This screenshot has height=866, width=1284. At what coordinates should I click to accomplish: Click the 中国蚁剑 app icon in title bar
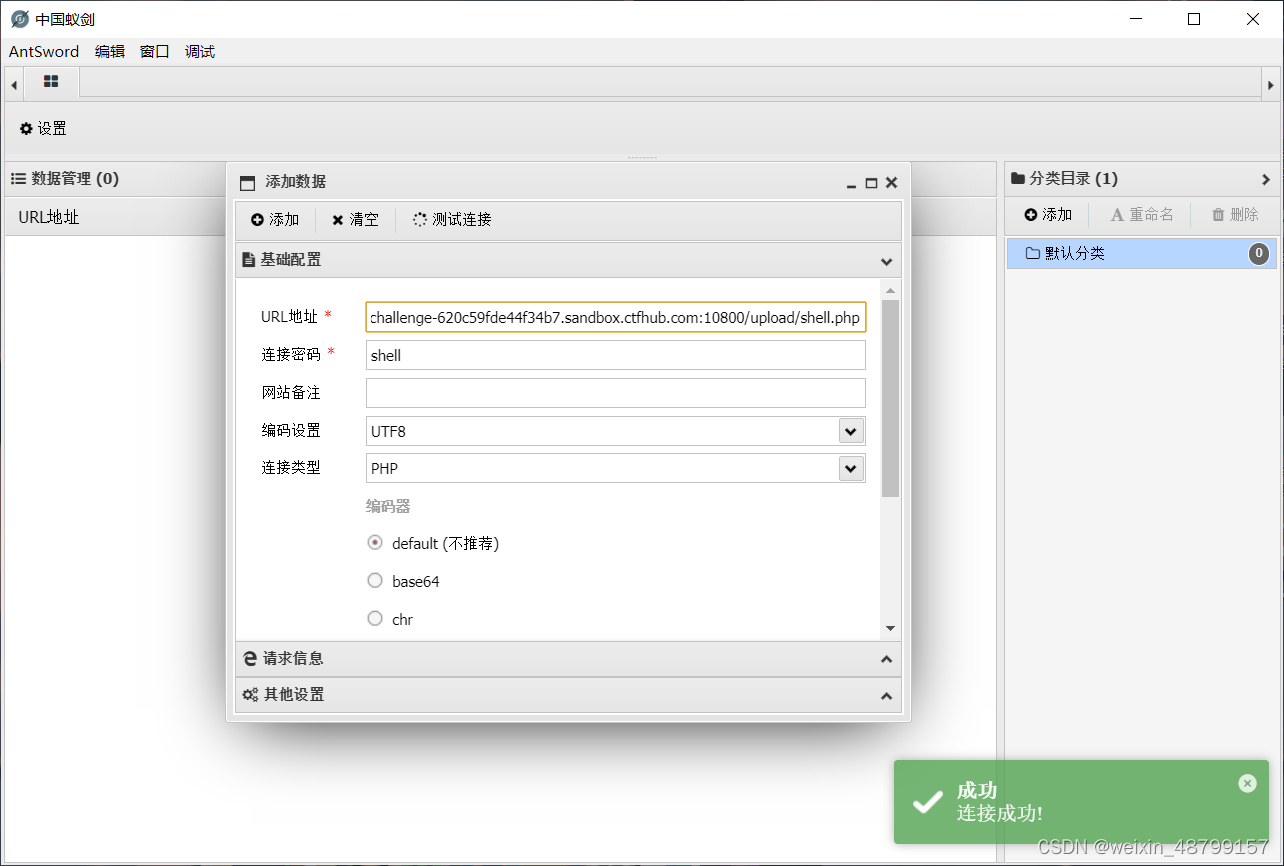pos(20,19)
